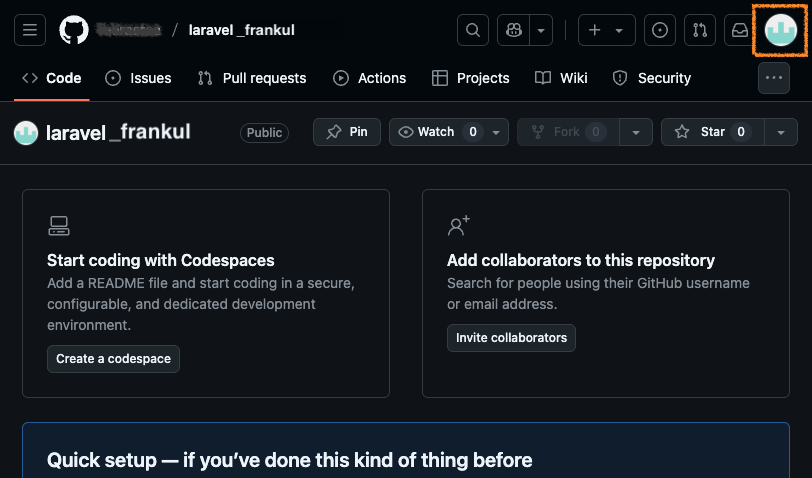812x478 pixels.
Task: Click the Watch count badge
Action: coord(473,132)
